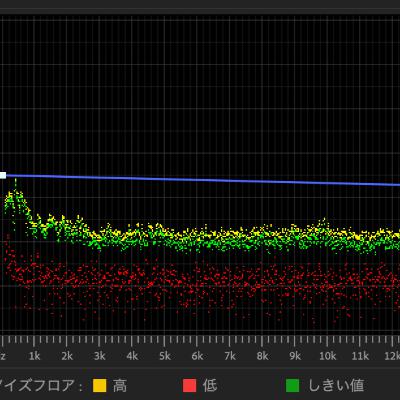Click the 8k frequency axis label

tap(263, 356)
